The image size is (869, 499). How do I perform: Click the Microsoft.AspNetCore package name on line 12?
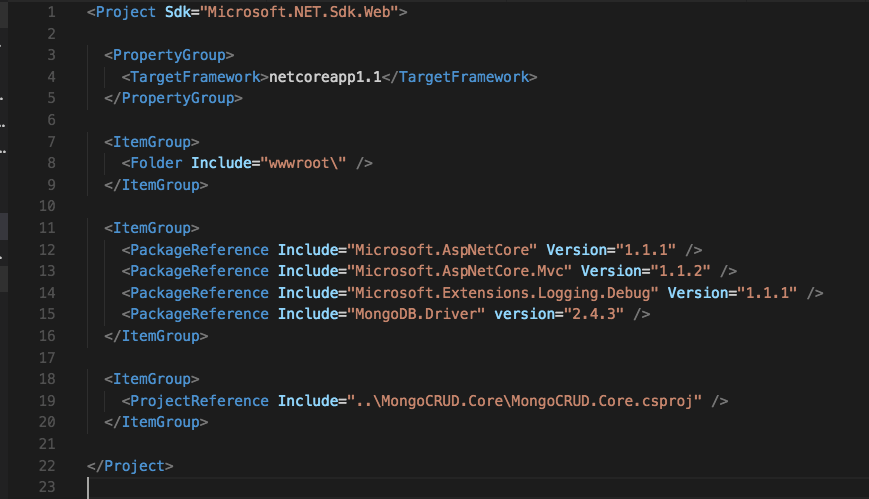tap(445, 249)
